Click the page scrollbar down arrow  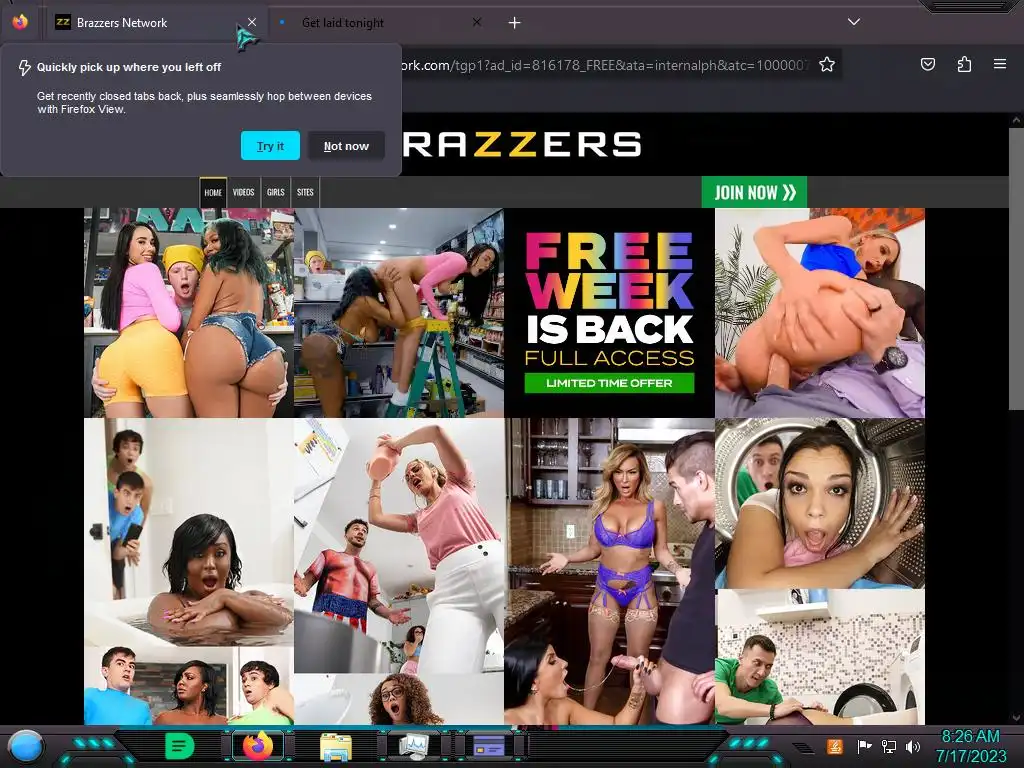pos(1016,718)
